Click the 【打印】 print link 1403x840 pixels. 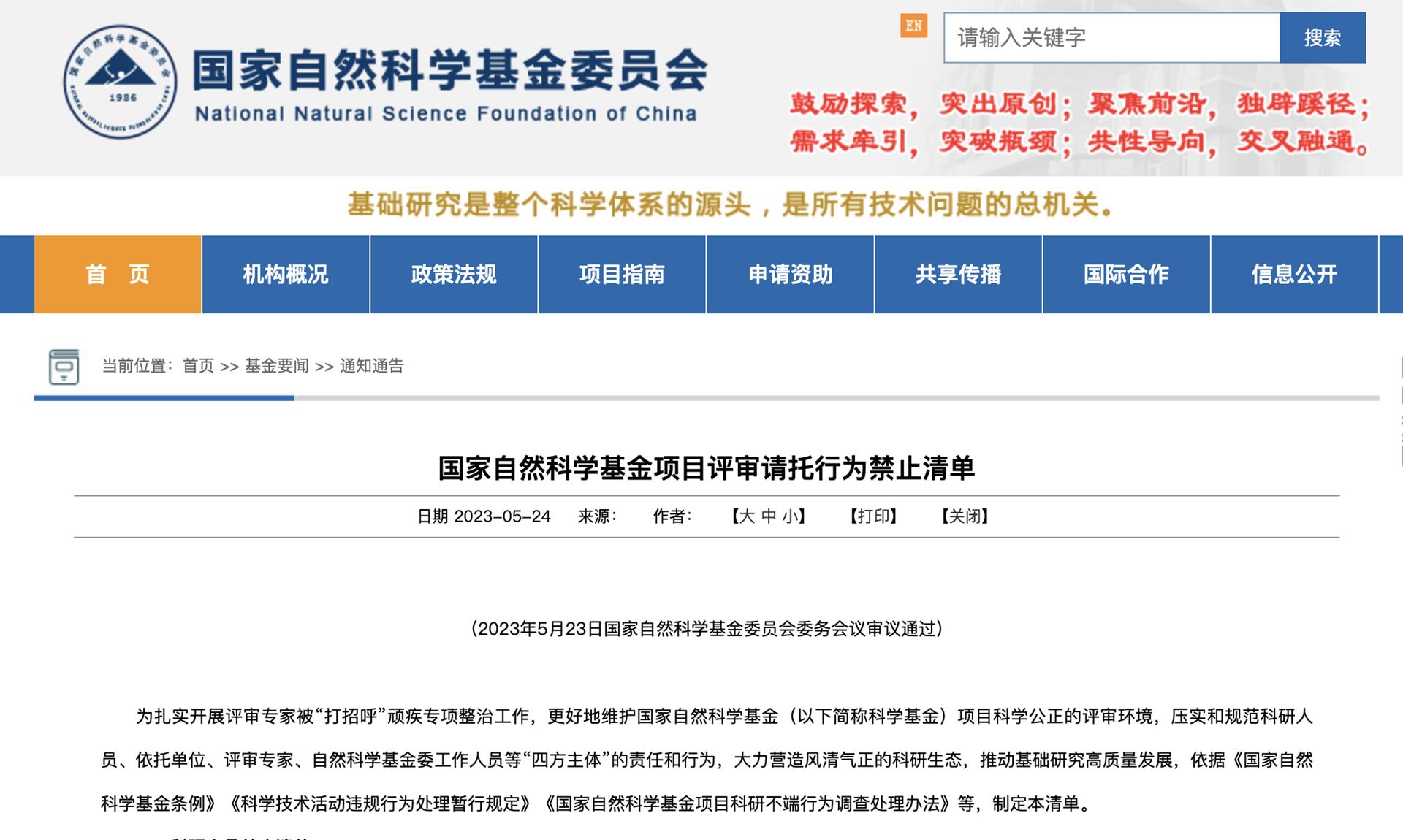click(x=873, y=516)
